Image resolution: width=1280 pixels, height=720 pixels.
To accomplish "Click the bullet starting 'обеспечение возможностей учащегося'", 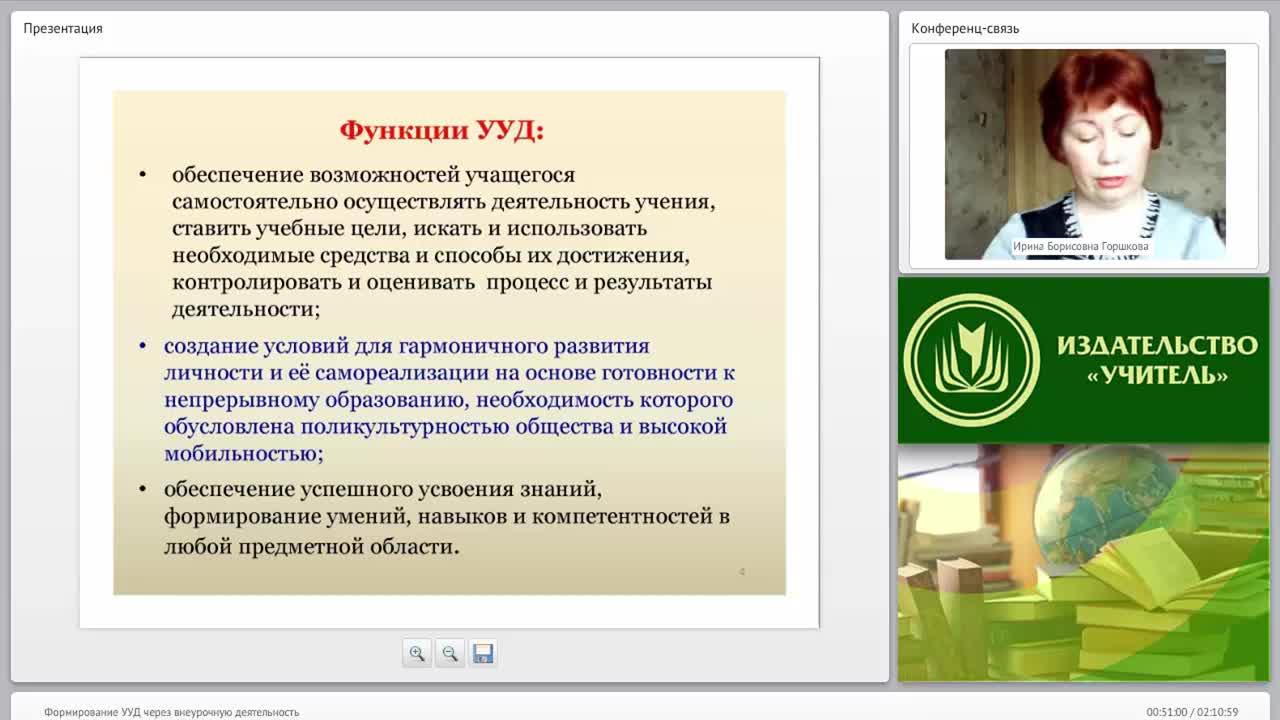I will (445, 242).
